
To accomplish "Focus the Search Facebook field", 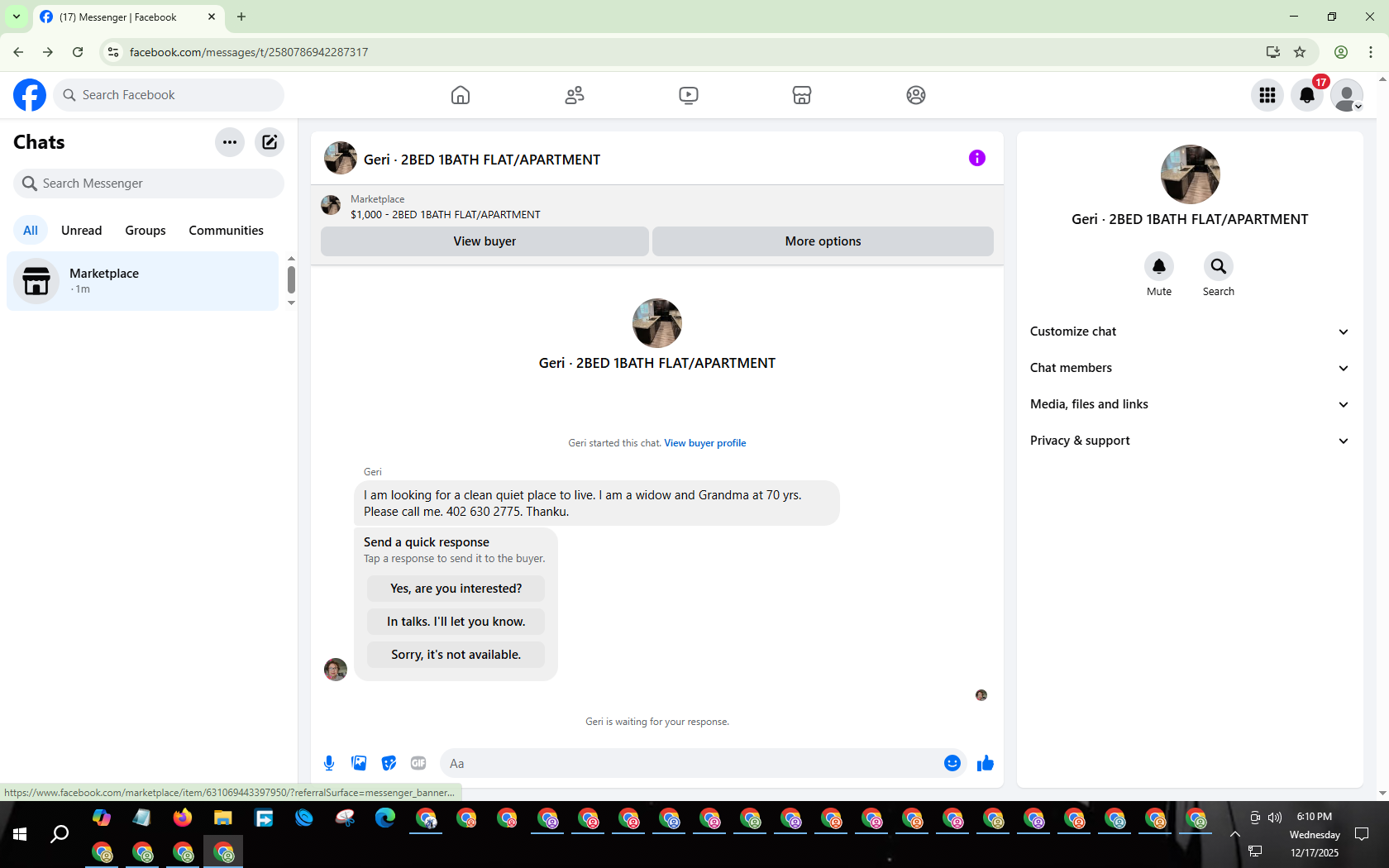I will pos(169,95).
